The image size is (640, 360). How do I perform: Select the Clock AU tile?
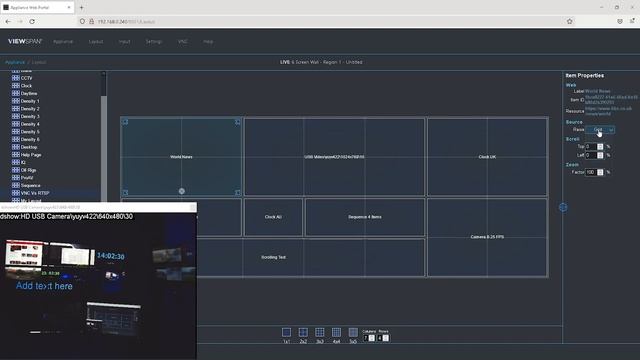(x=273, y=217)
